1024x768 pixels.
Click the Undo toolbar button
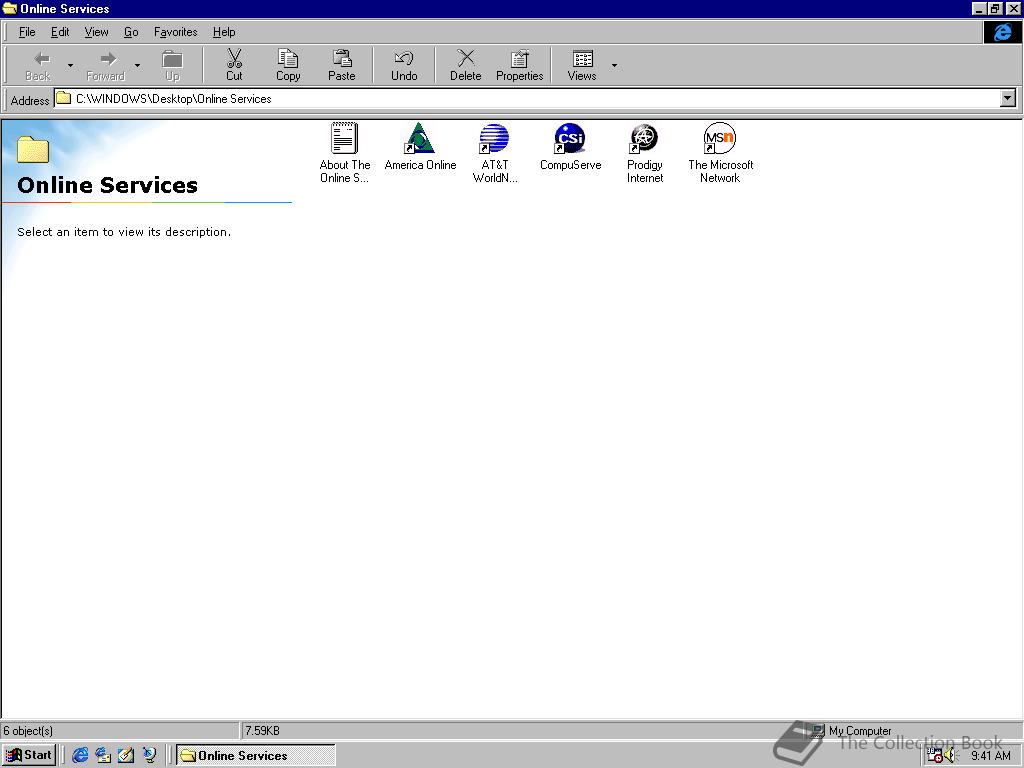tap(404, 65)
